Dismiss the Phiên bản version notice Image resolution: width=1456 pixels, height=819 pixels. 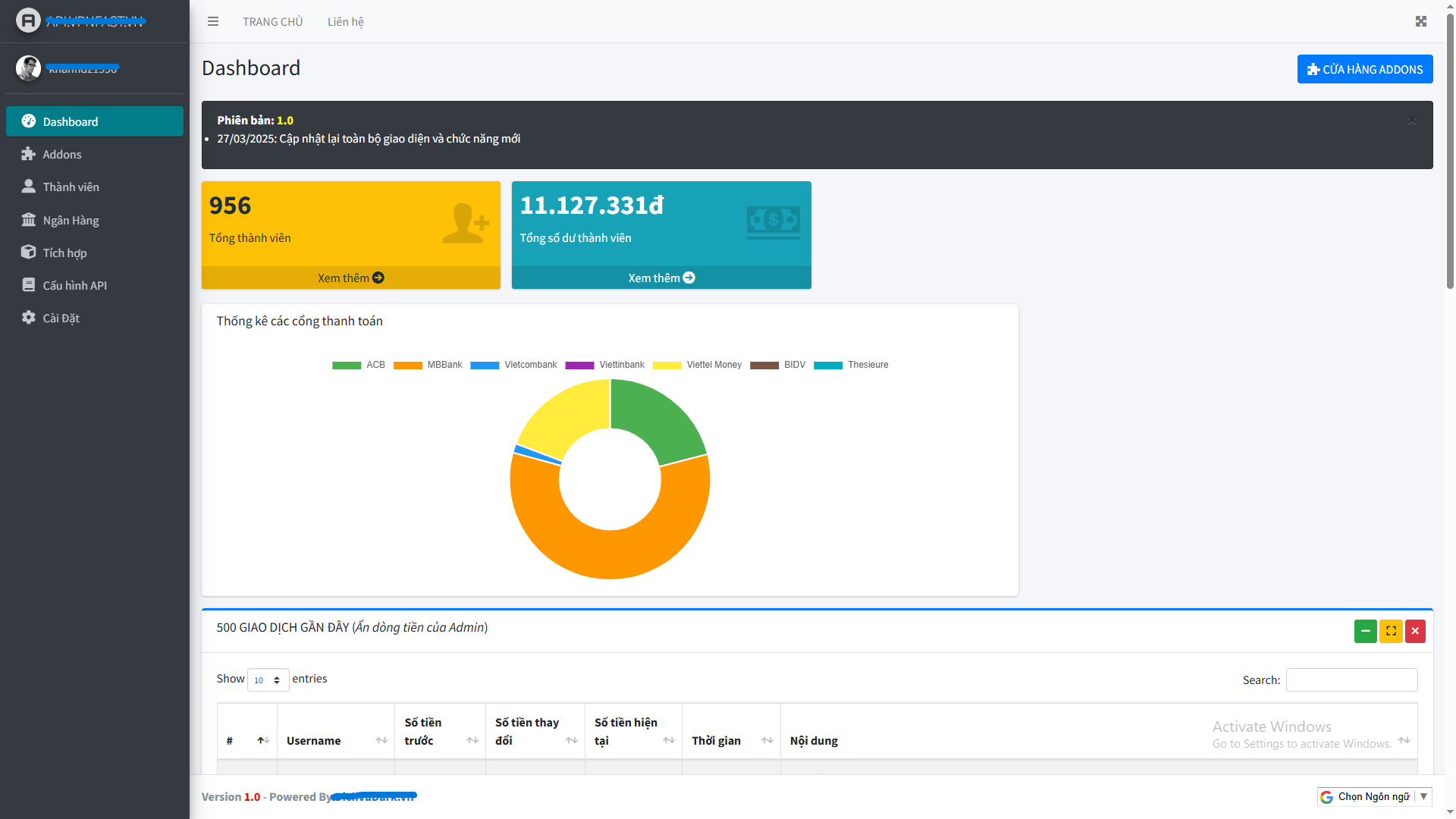coord(1412,121)
